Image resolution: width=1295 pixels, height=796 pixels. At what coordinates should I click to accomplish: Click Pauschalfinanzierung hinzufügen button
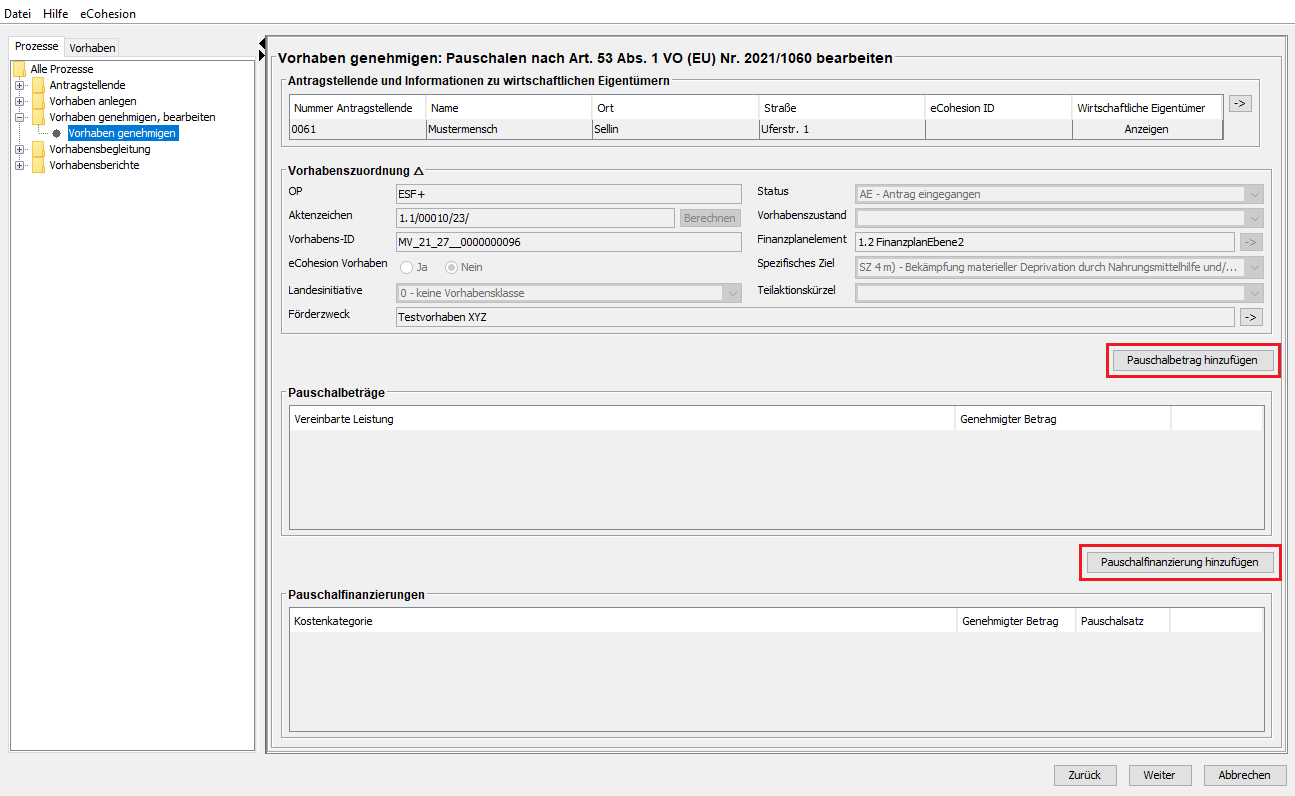pos(1179,562)
